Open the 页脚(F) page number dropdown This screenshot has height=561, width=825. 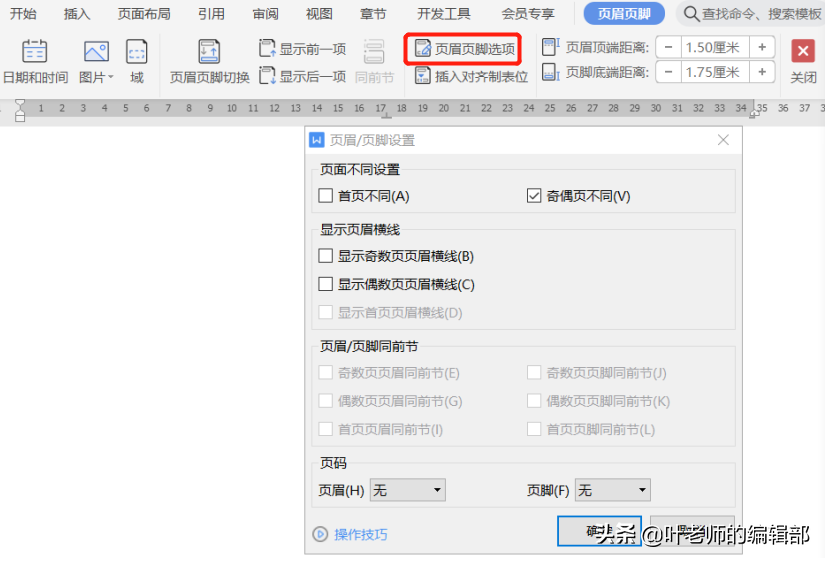[613, 490]
